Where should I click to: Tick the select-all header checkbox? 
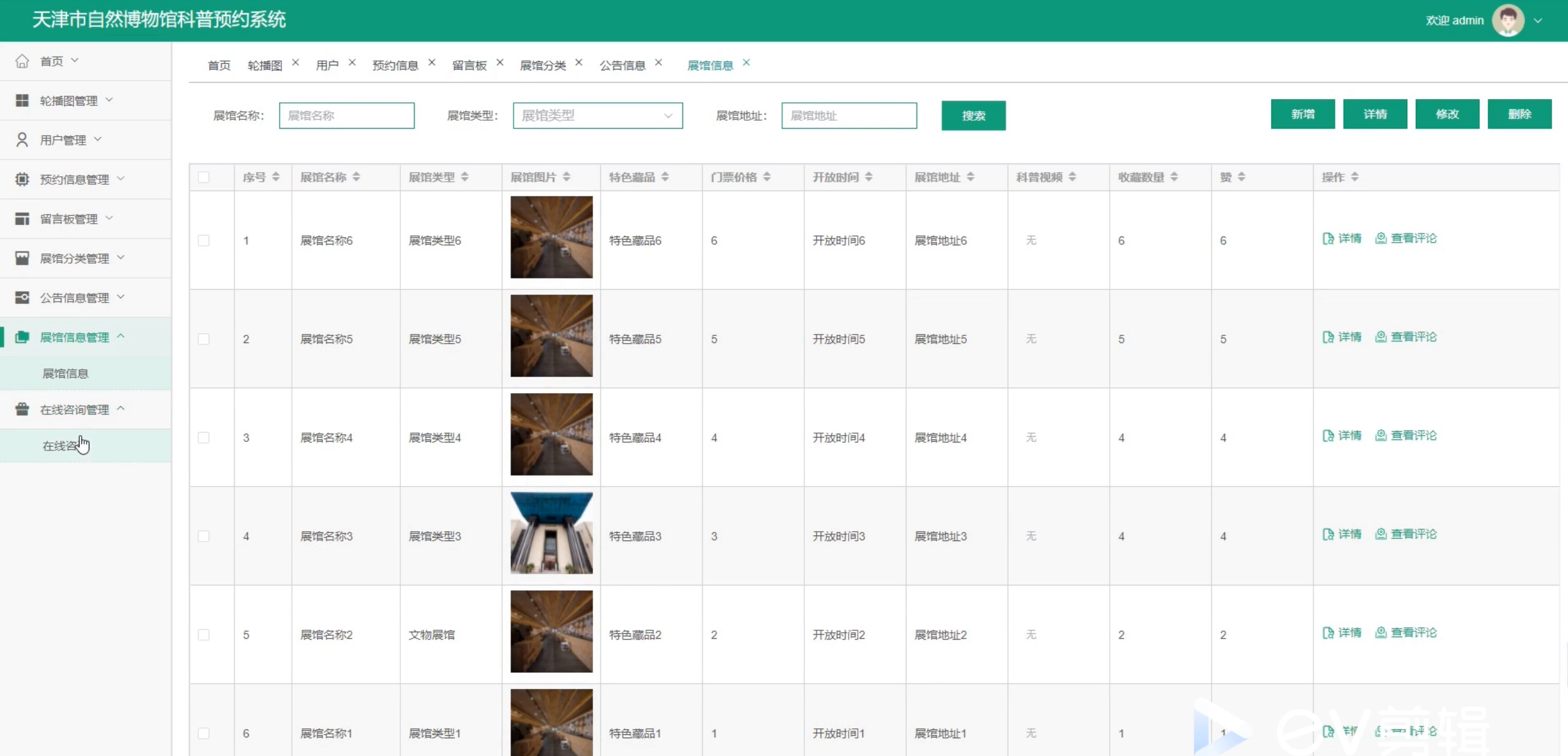point(204,177)
